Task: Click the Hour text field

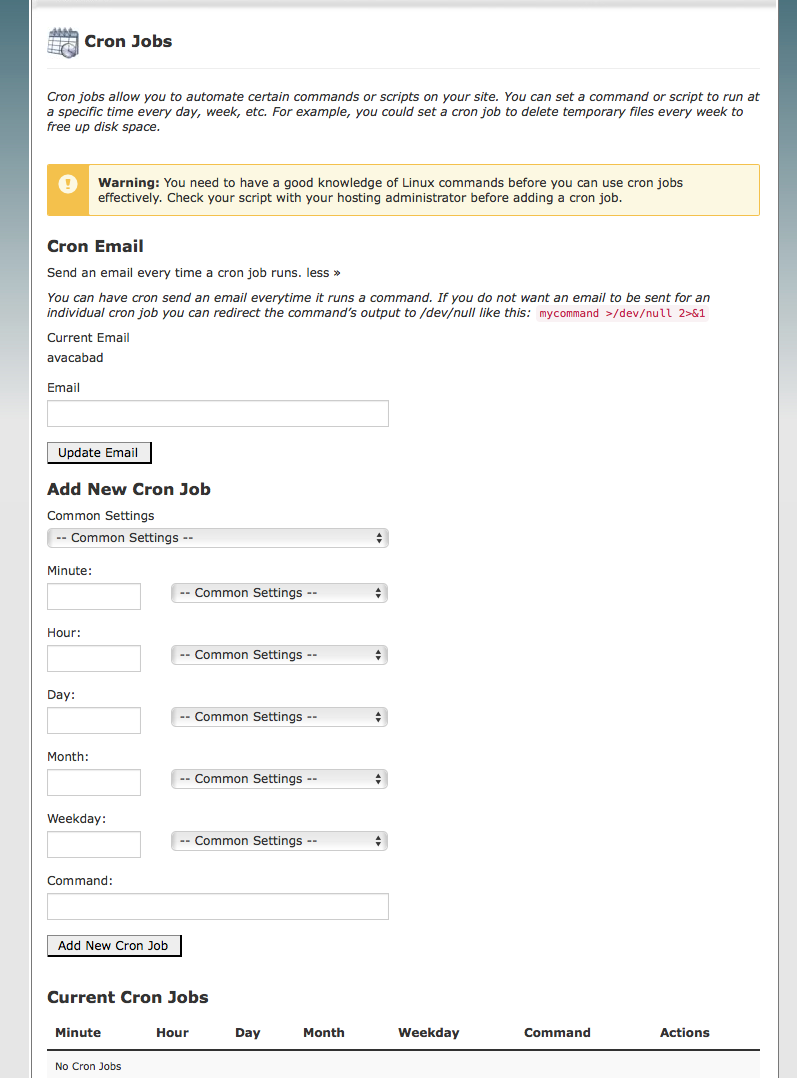Action: click(94, 659)
